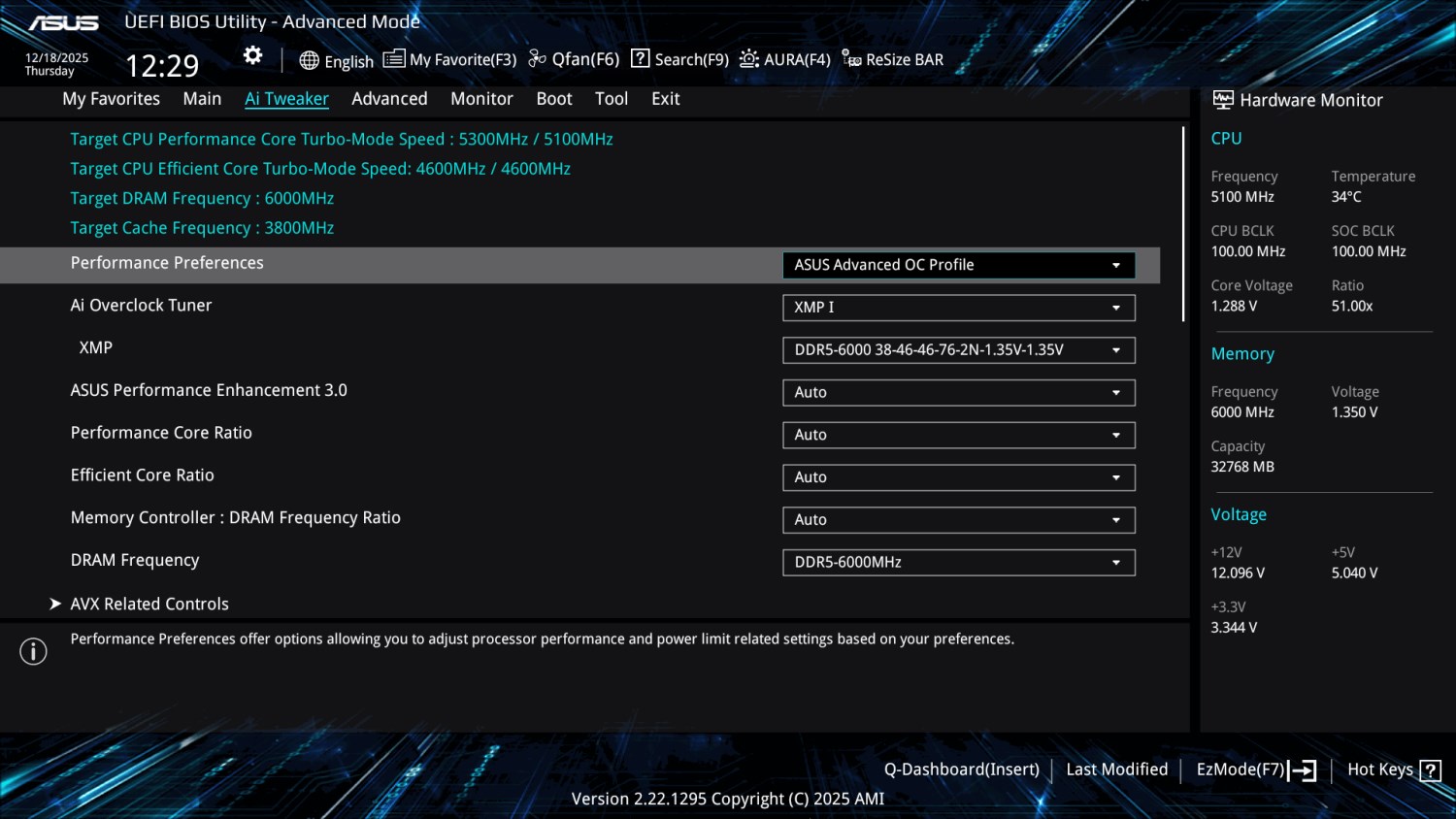The height and width of the screenshot is (819, 1456).
Task: Open the Q-Dashboard(Insert)
Action: pos(961,770)
